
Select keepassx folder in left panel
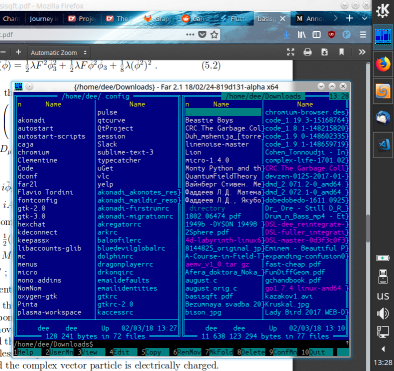[34, 240]
